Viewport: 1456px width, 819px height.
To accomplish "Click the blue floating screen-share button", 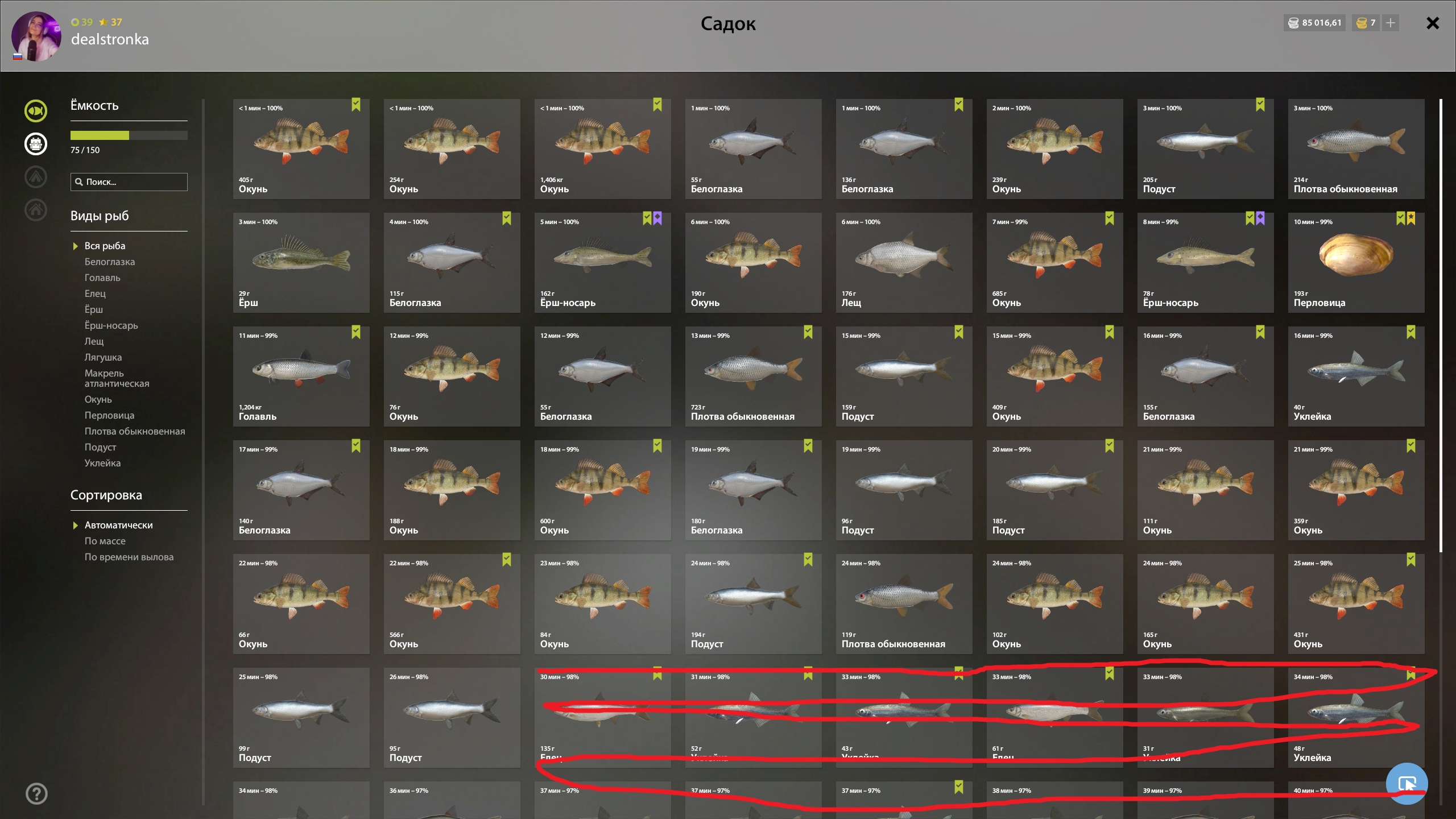I will tap(1407, 783).
